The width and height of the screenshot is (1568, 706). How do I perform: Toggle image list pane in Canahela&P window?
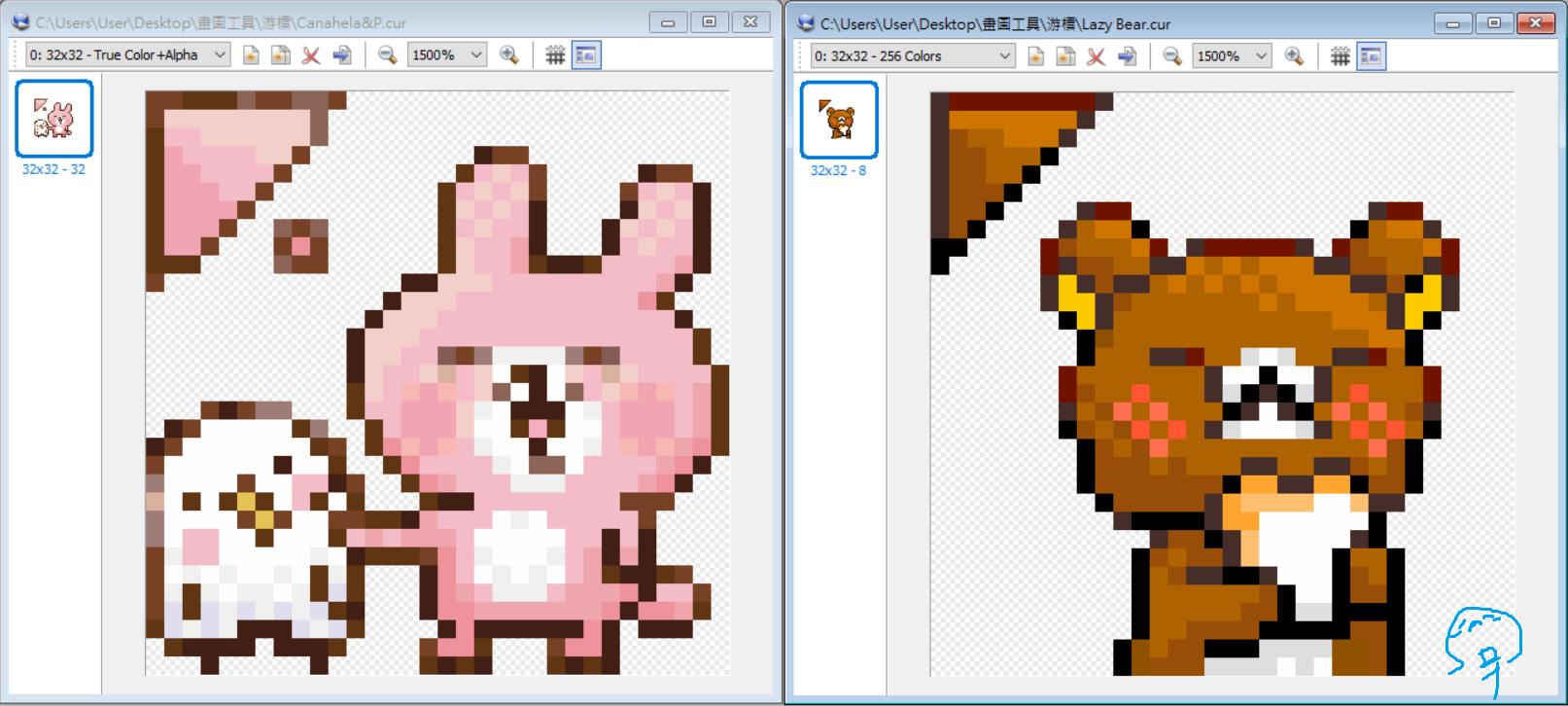pos(586,55)
